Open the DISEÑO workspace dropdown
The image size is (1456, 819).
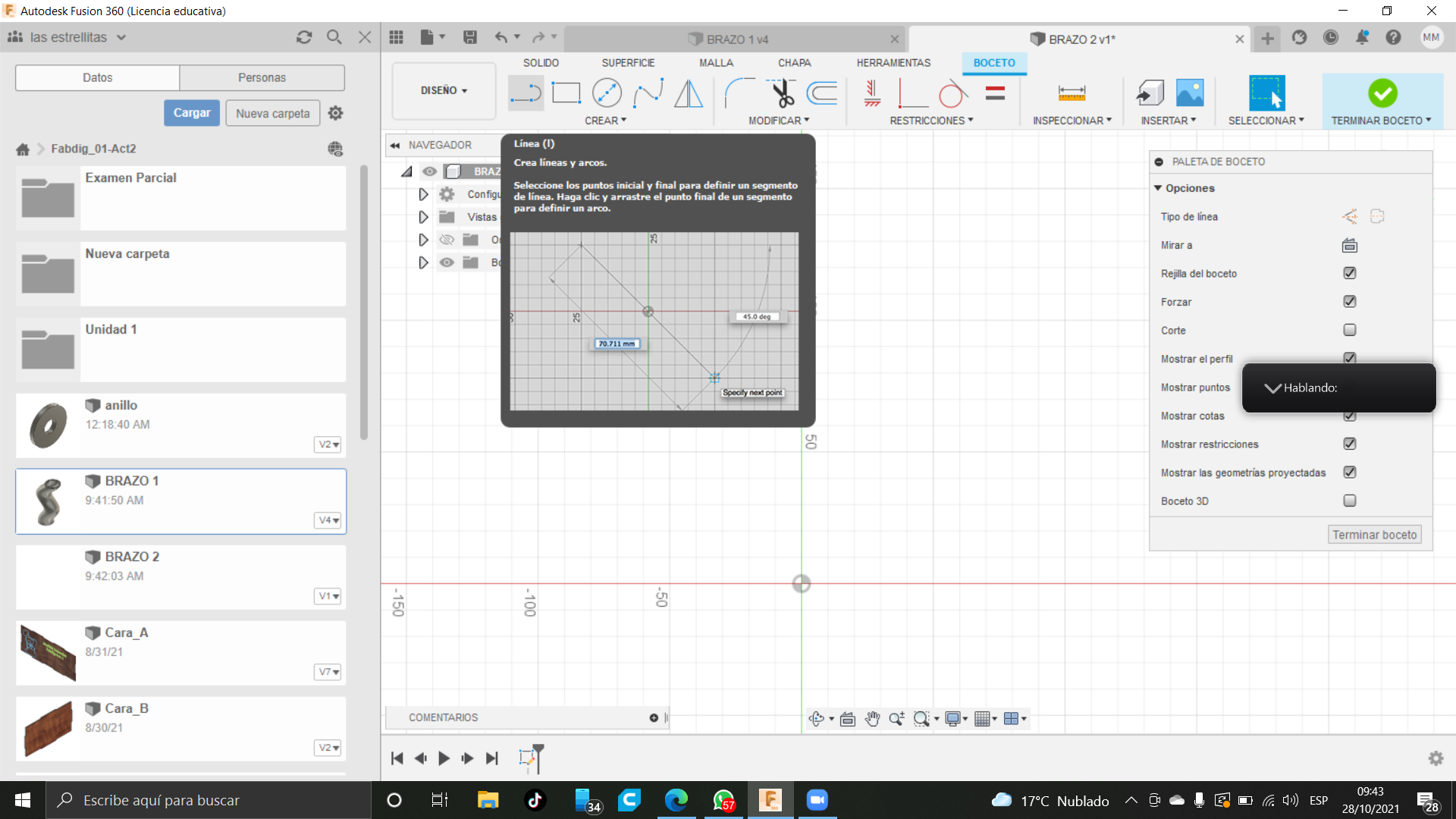444,90
